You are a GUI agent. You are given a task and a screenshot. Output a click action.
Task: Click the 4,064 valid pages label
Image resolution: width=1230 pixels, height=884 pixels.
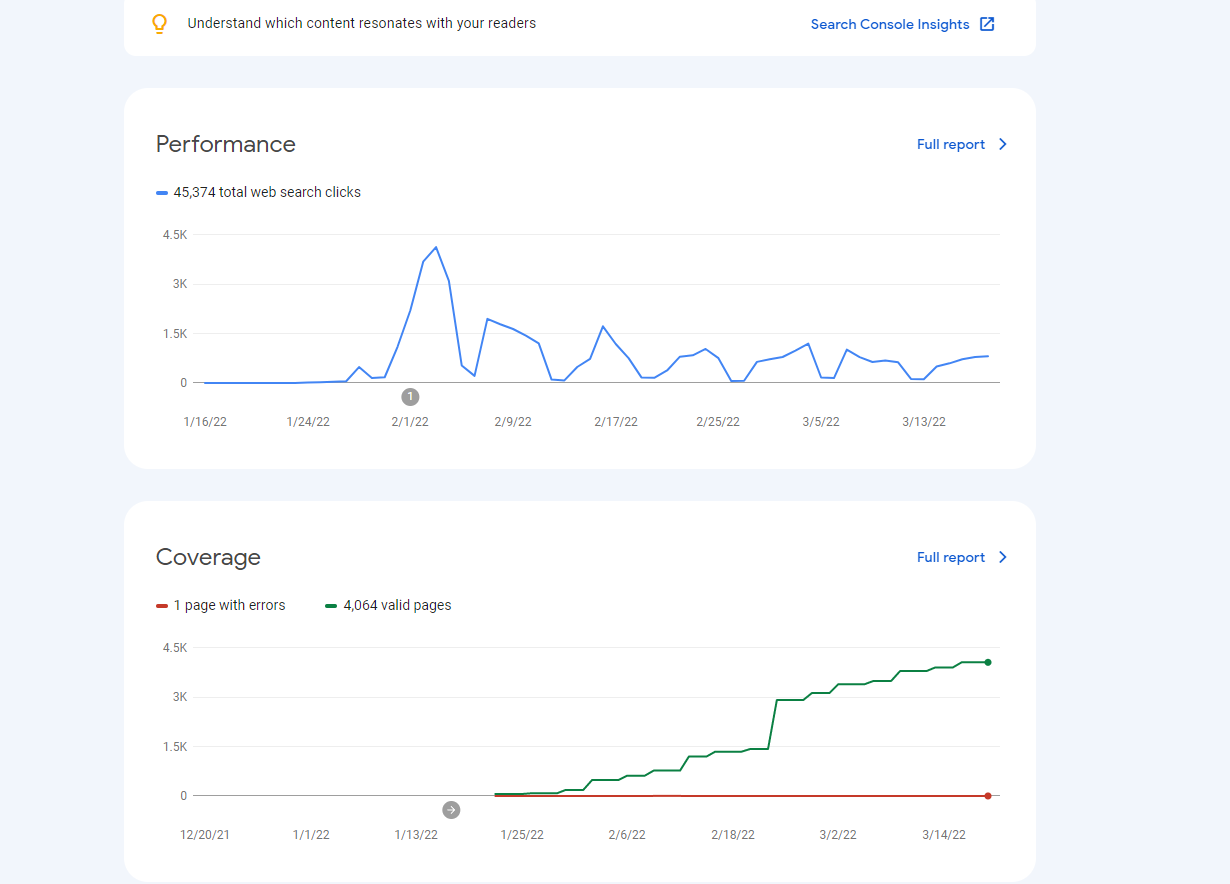397,605
